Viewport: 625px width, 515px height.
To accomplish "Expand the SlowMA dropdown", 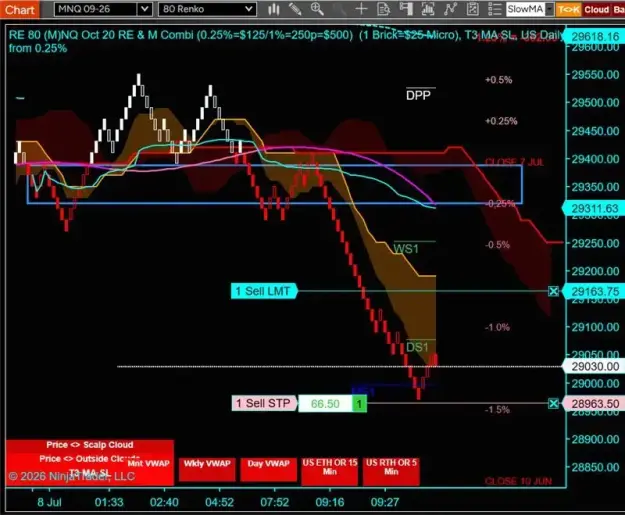I will [550, 9].
